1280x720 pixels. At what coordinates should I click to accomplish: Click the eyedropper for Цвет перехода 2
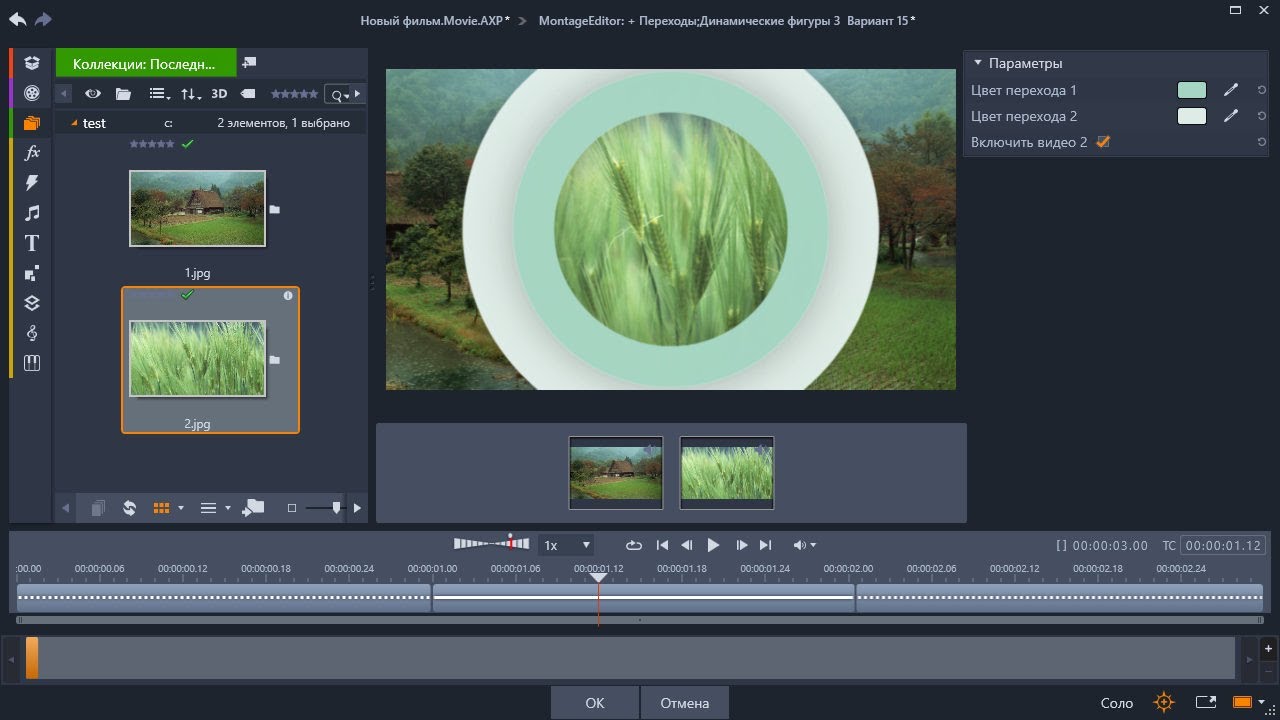(x=1231, y=116)
